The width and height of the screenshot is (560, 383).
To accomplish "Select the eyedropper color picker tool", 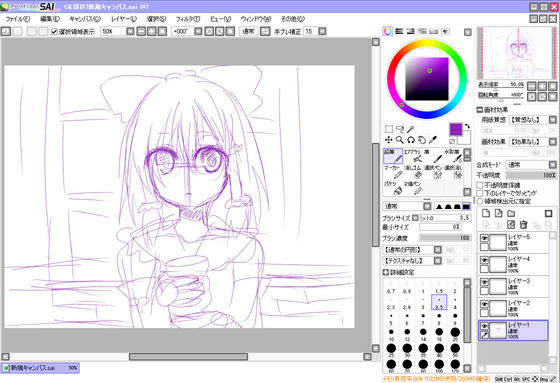I will [x=432, y=140].
